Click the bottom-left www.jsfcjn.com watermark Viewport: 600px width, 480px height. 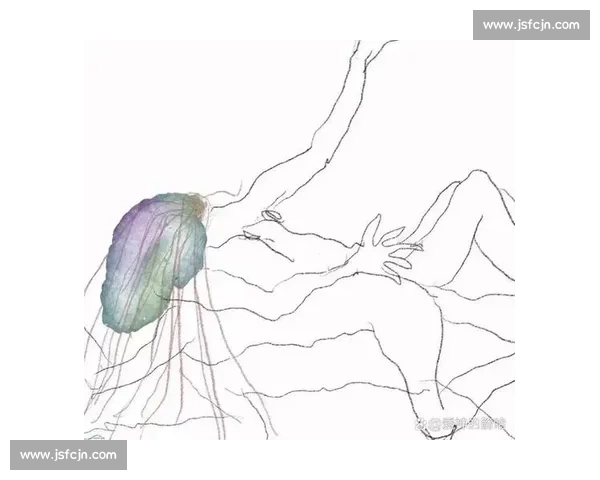click(68, 455)
